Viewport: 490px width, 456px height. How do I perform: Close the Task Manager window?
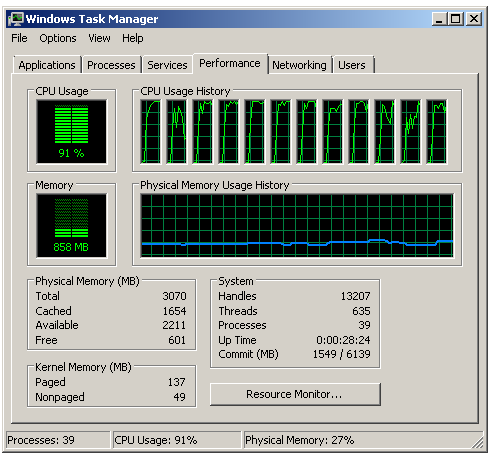click(x=474, y=19)
